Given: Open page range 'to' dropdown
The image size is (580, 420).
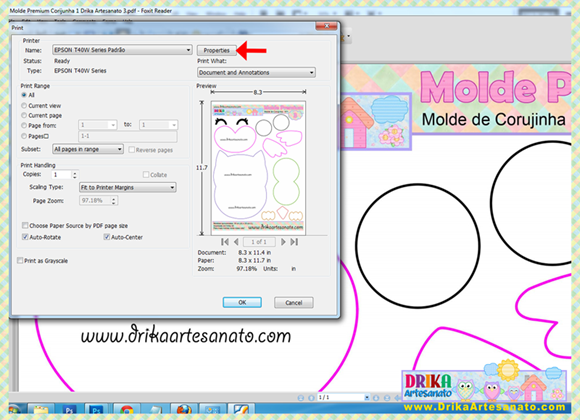Looking at the screenshot, I should pos(159,125).
